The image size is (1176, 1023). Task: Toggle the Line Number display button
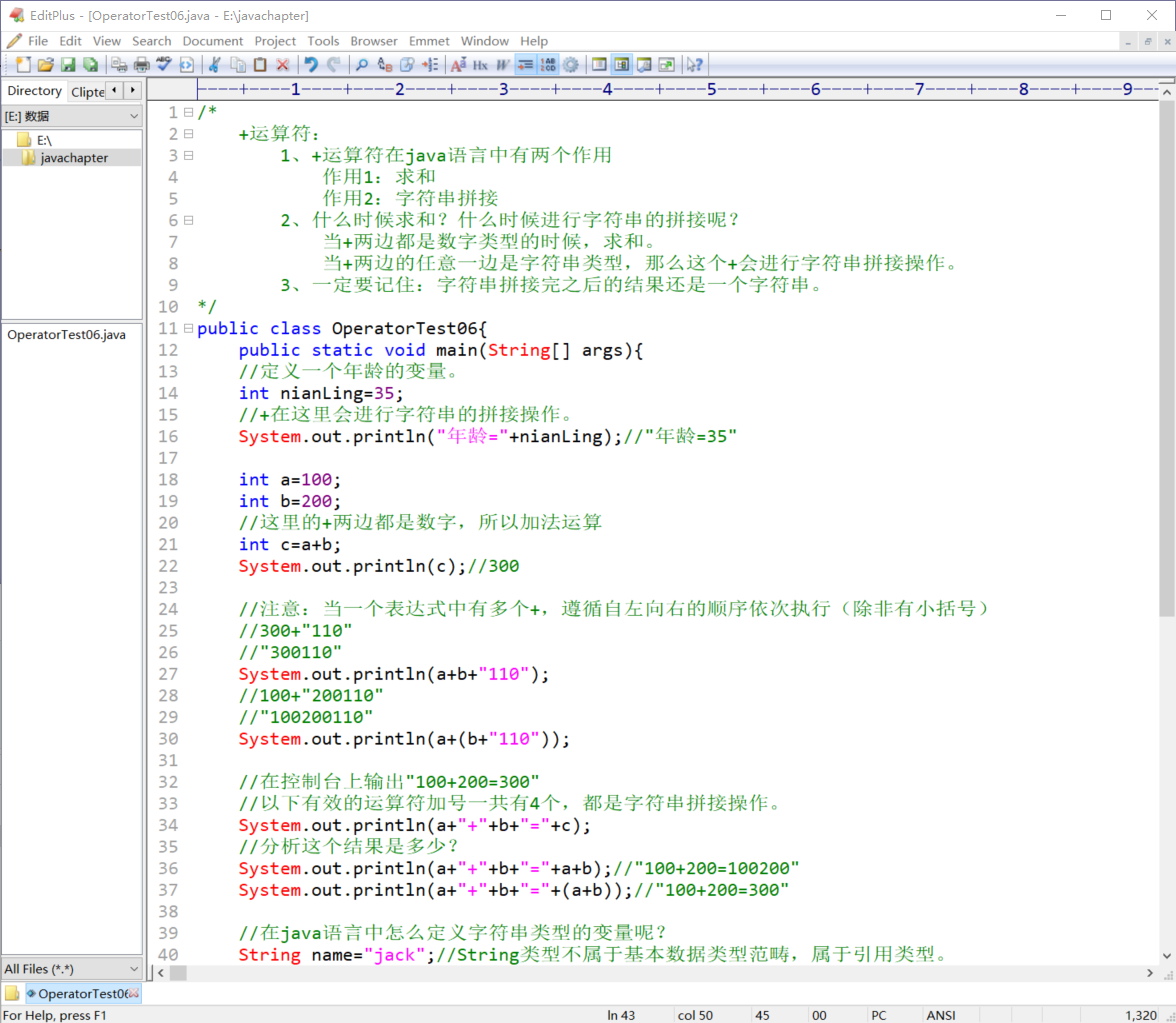pos(548,65)
